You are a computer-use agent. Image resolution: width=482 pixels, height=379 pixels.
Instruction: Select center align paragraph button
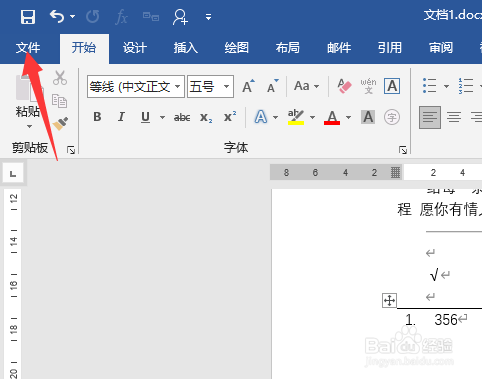pos(454,117)
